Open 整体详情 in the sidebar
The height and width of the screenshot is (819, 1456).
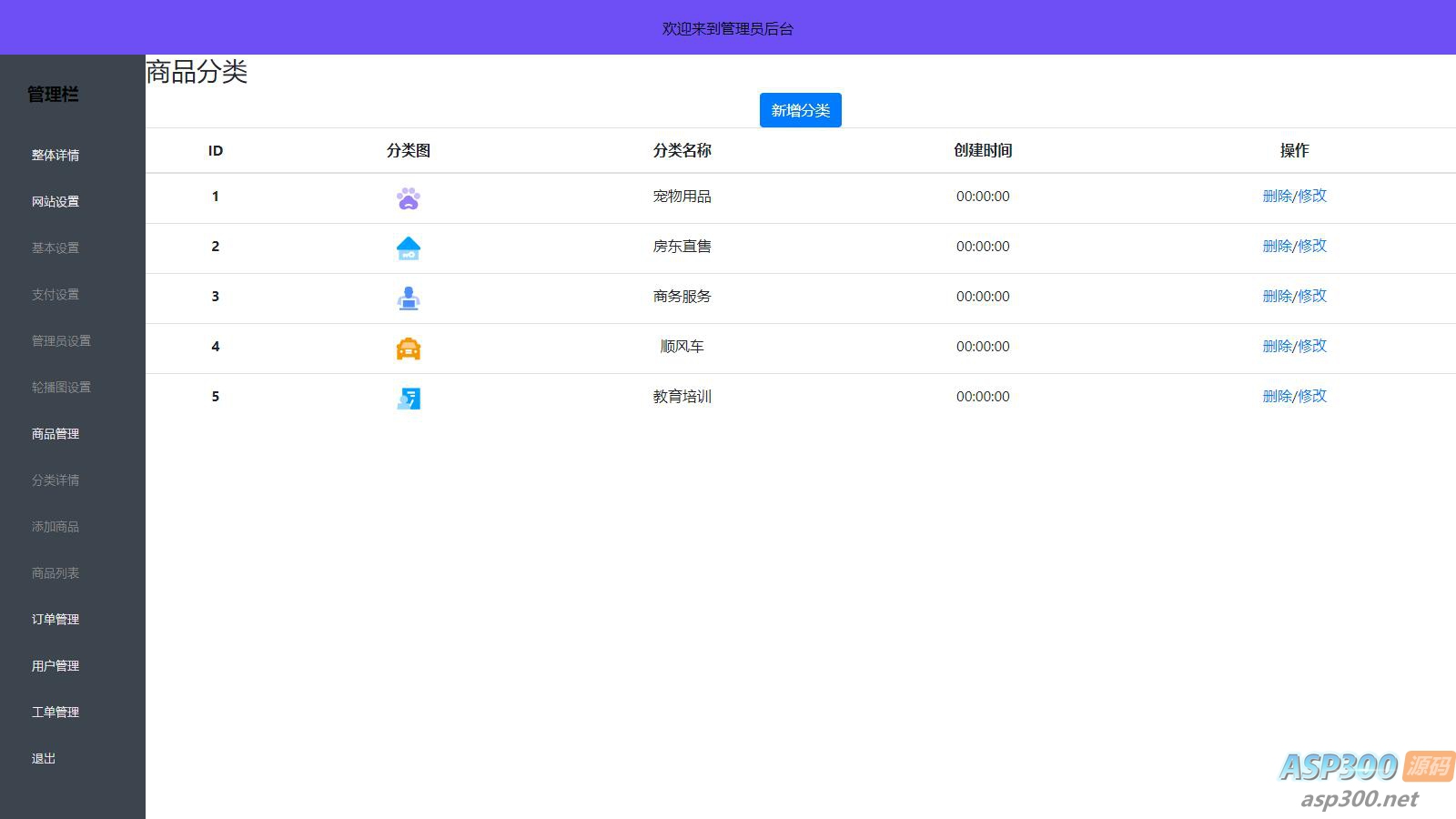tap(56, 155)
